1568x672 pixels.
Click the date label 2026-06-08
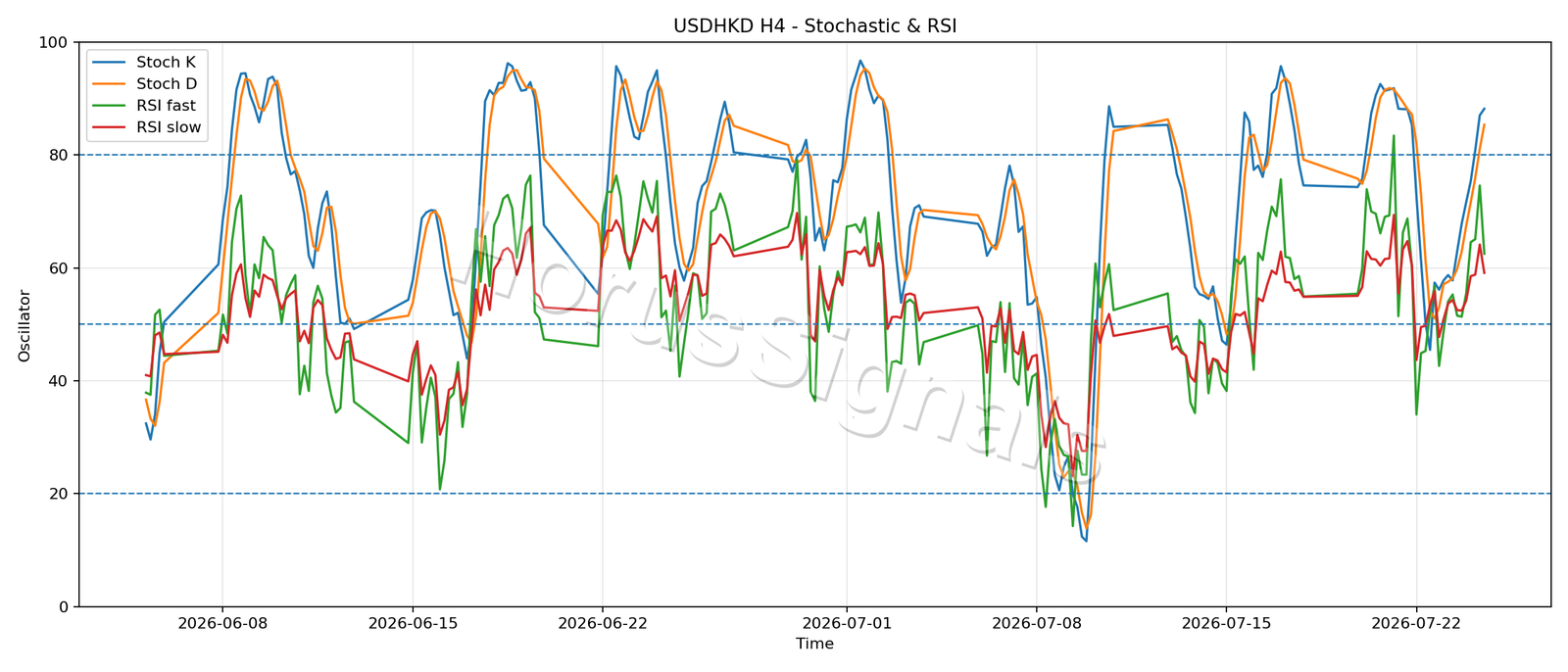click(x=221, y=623)
